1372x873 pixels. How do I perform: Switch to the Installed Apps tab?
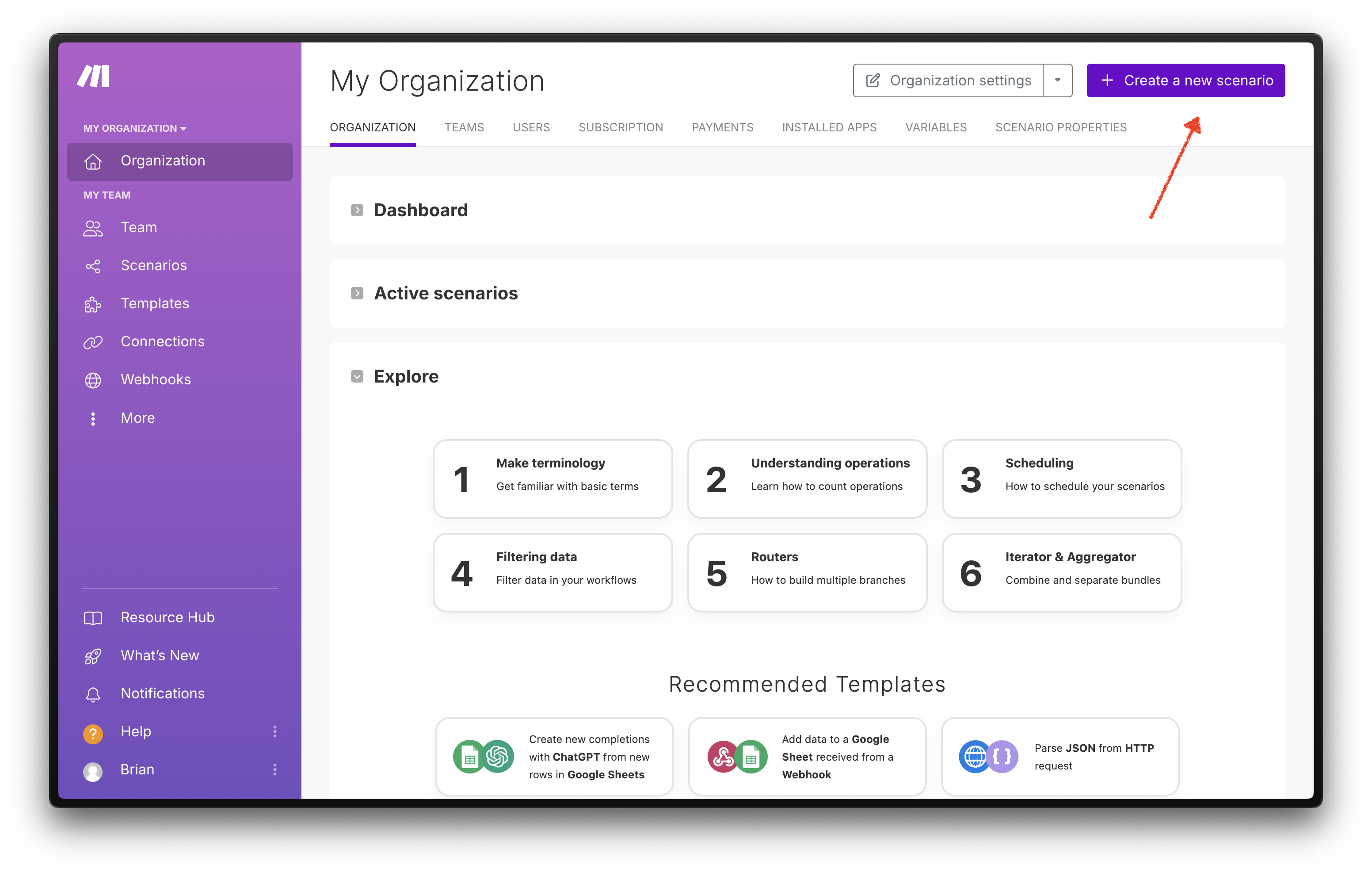(x=829, y=127)
